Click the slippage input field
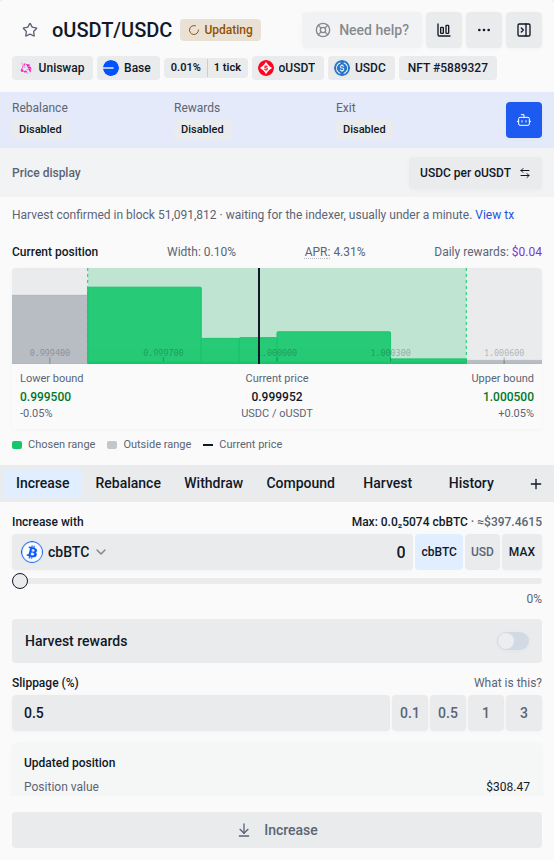Image resolution: width=554 pixels, height=860 pixels. [201, 713]
